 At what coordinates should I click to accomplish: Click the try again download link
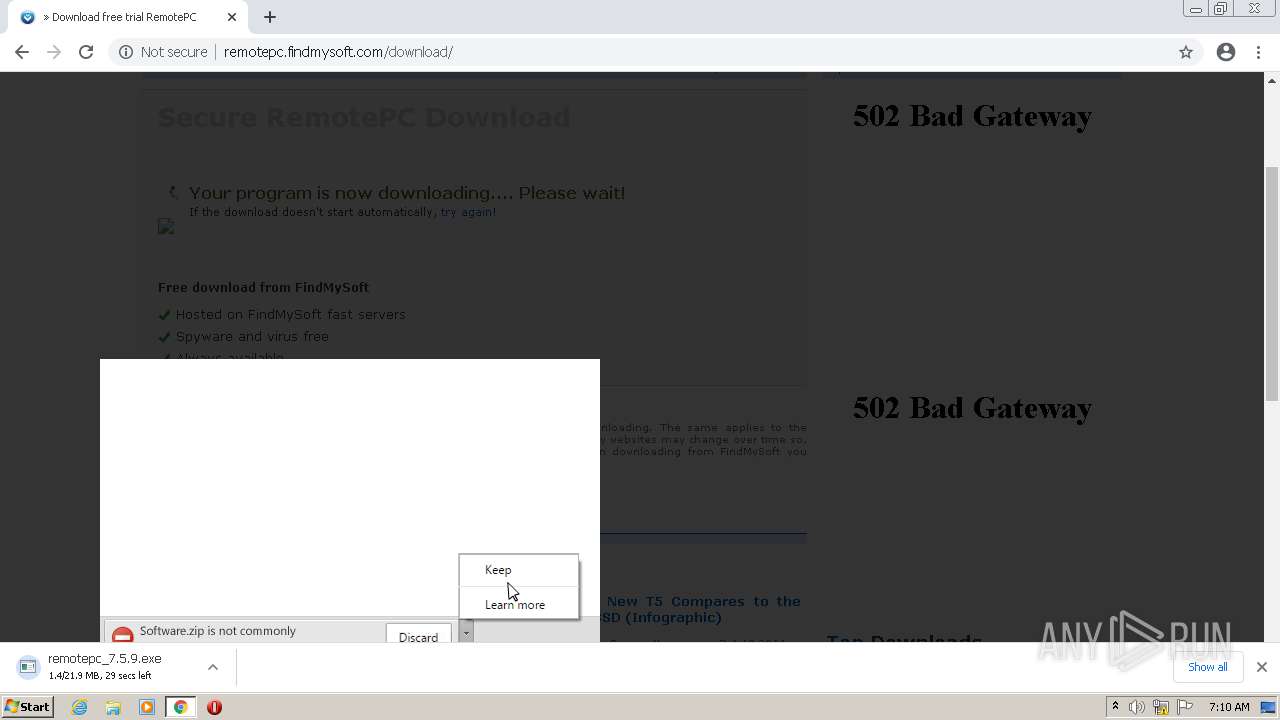[468, 212]
